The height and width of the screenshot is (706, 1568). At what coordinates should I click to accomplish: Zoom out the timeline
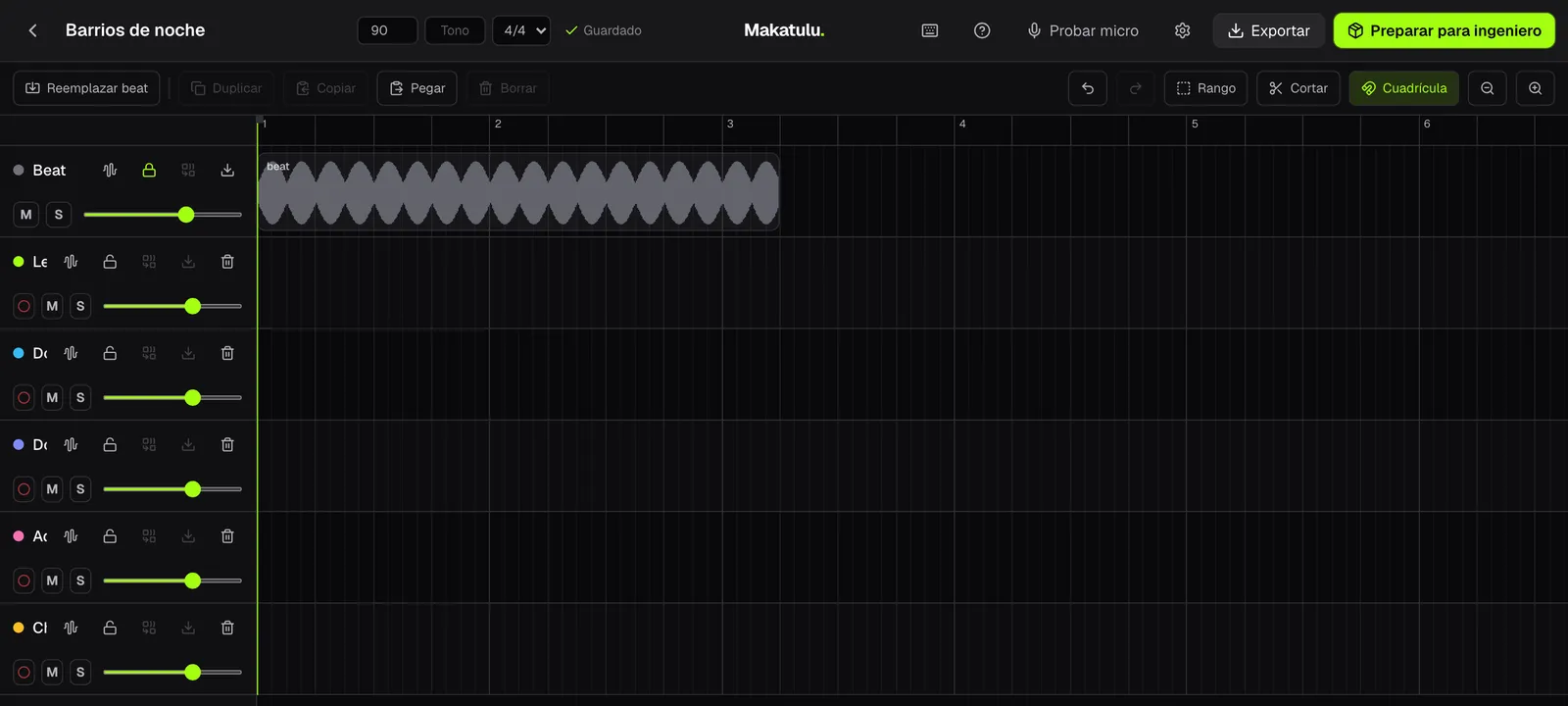click(x=1488, y=88)
